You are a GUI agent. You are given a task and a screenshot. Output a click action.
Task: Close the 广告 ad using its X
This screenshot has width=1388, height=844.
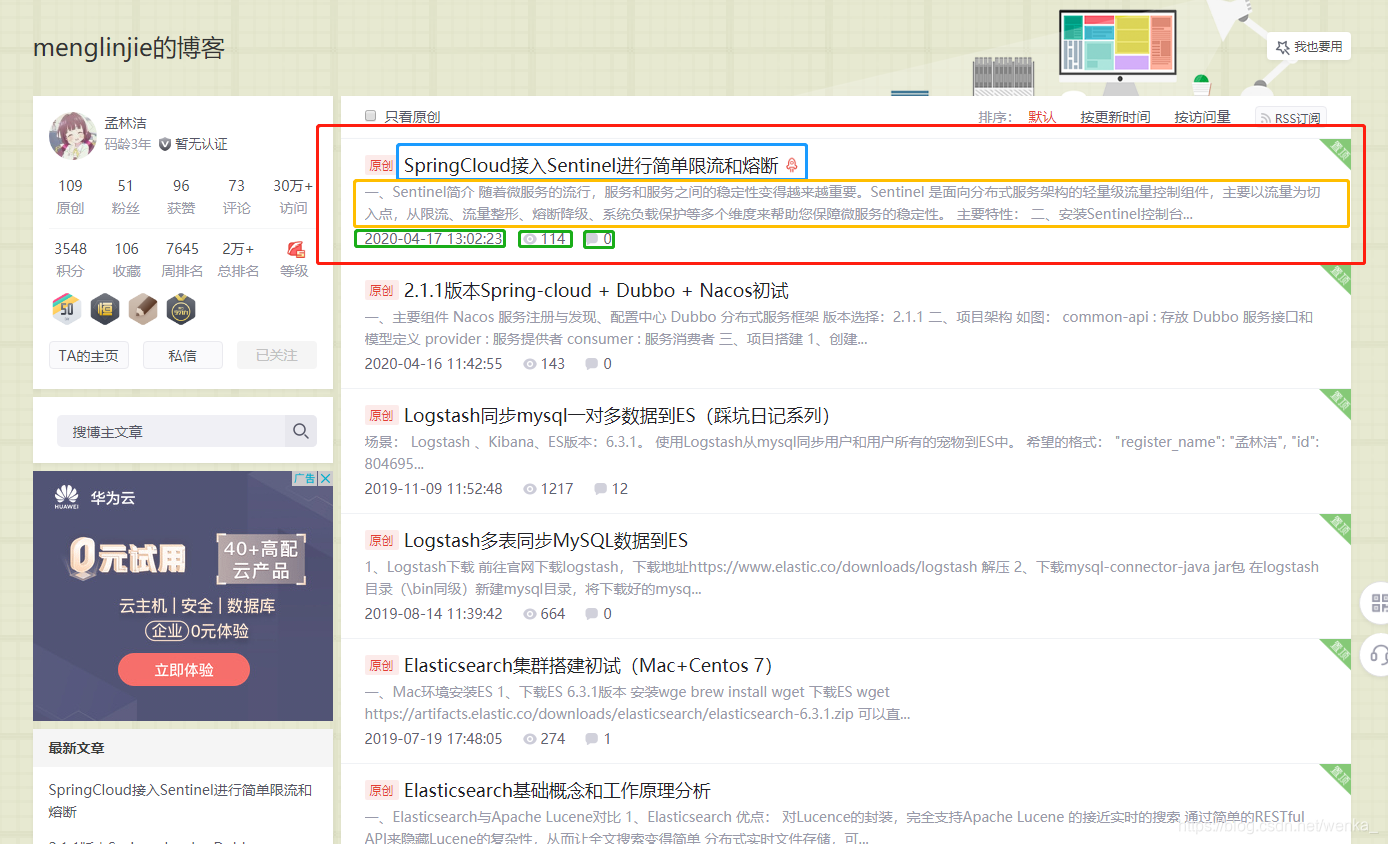pyautogui.click(x=326, y=479)
